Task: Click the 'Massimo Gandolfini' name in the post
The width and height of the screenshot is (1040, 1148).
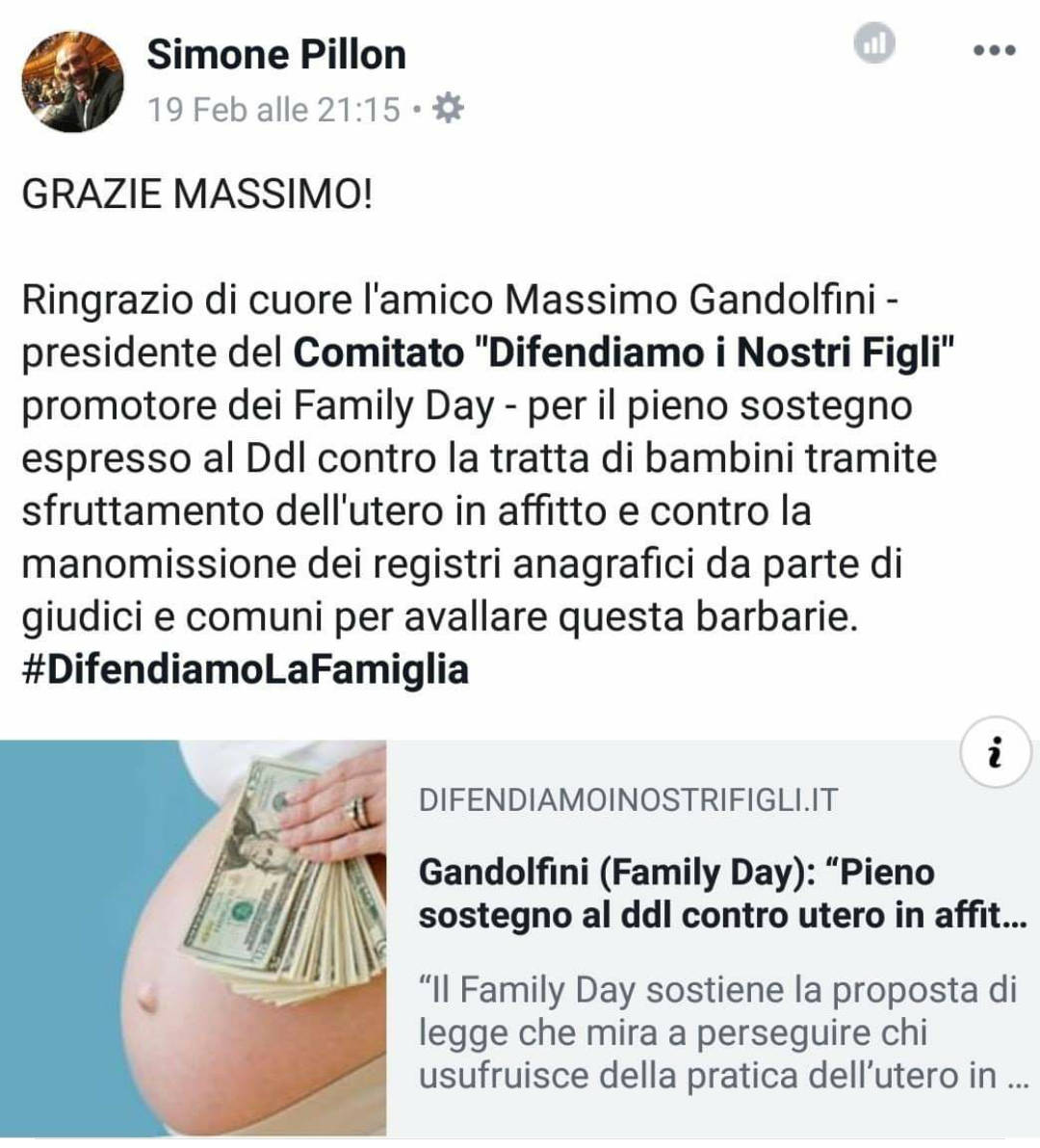Action: pos(690,300)
